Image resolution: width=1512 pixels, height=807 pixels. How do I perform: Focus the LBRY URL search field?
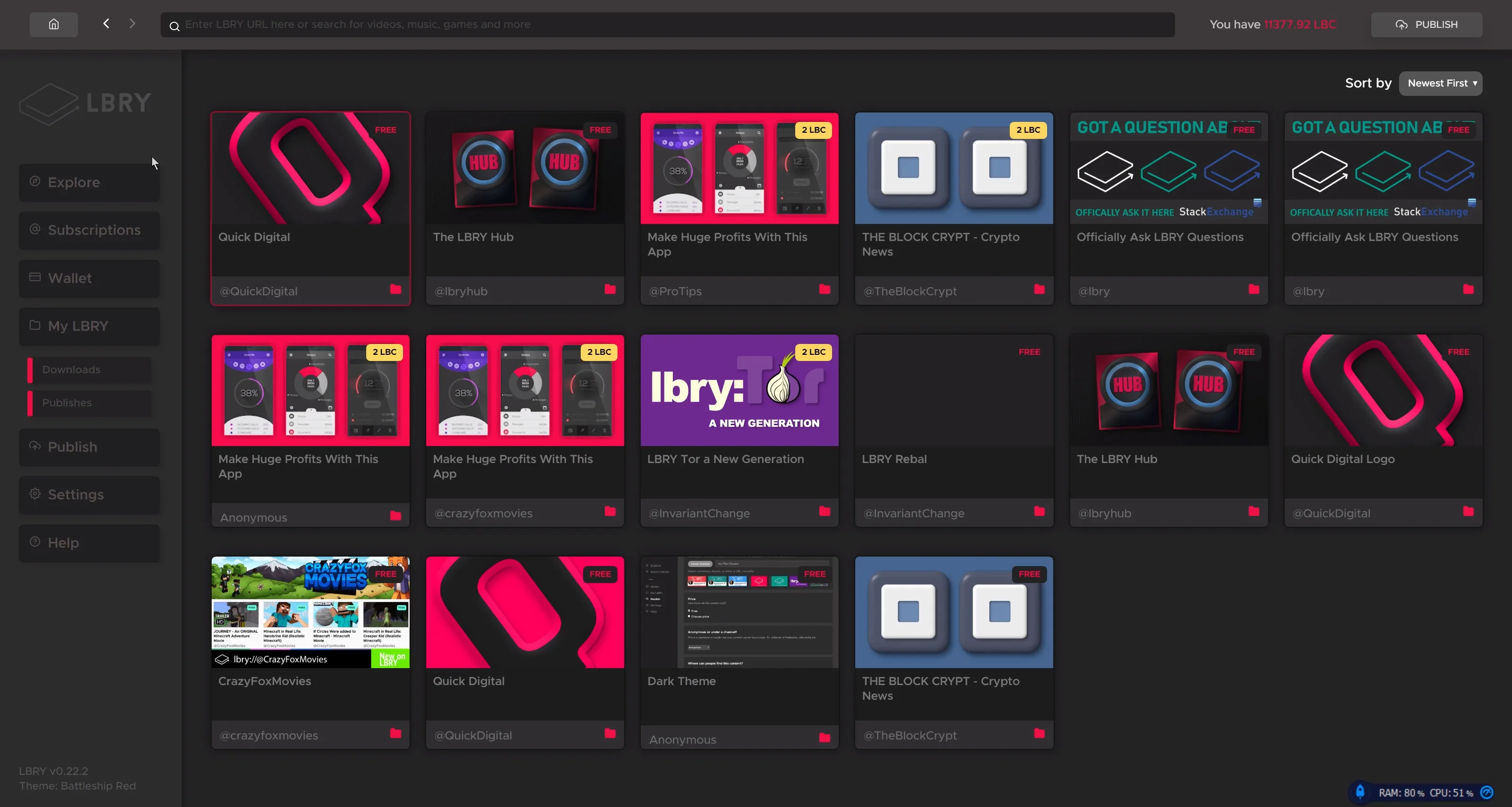[667, 25]
